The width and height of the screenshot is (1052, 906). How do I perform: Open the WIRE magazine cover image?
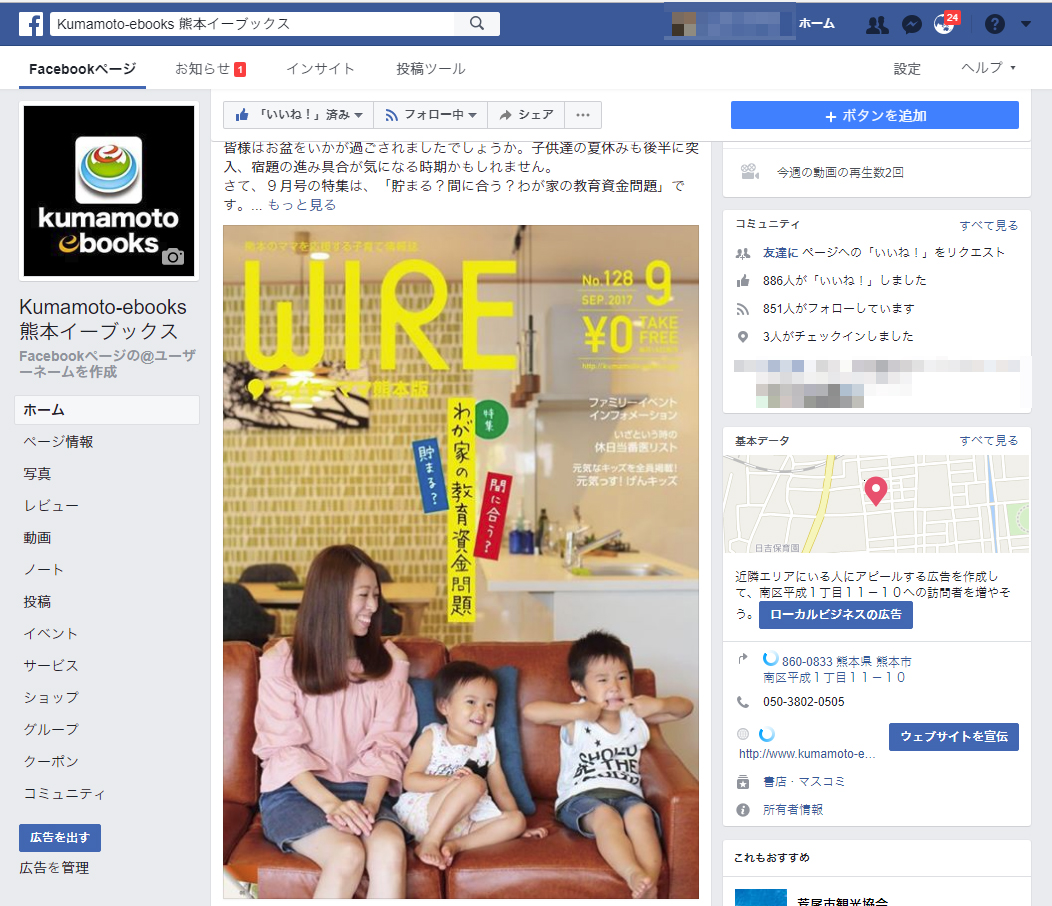tap(460, 560)
